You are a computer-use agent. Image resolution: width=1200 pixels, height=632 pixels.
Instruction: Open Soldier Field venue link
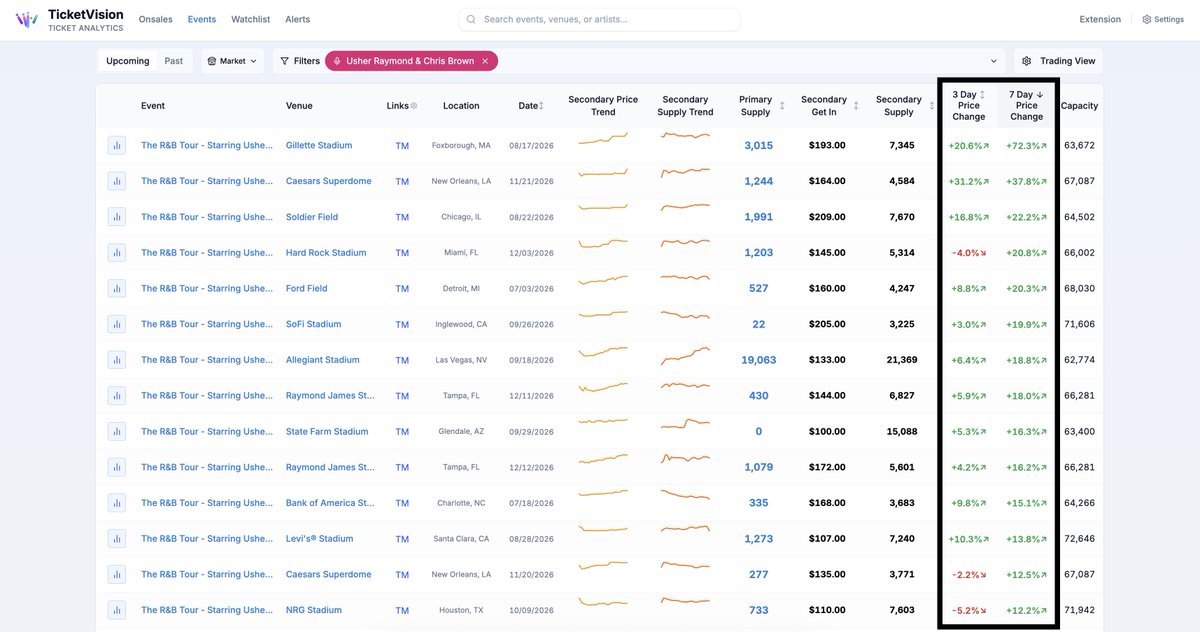tap(313, 217)
